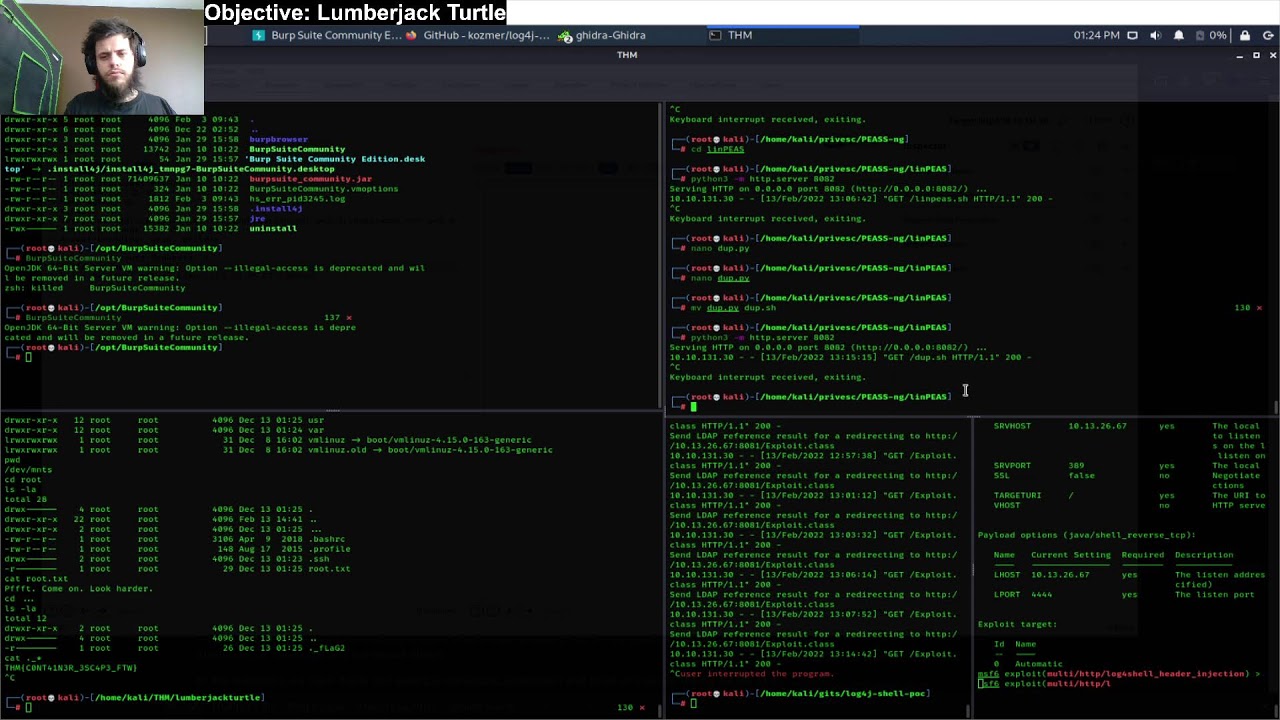Open the notifications bell icon
1280x720 pixels.
pos(1178,35)
